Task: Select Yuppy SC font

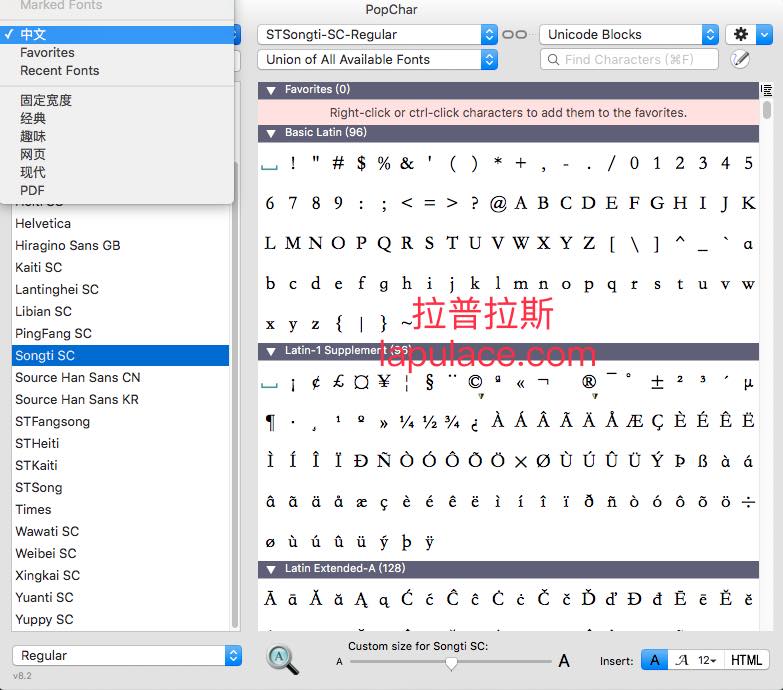Action: 120,619
